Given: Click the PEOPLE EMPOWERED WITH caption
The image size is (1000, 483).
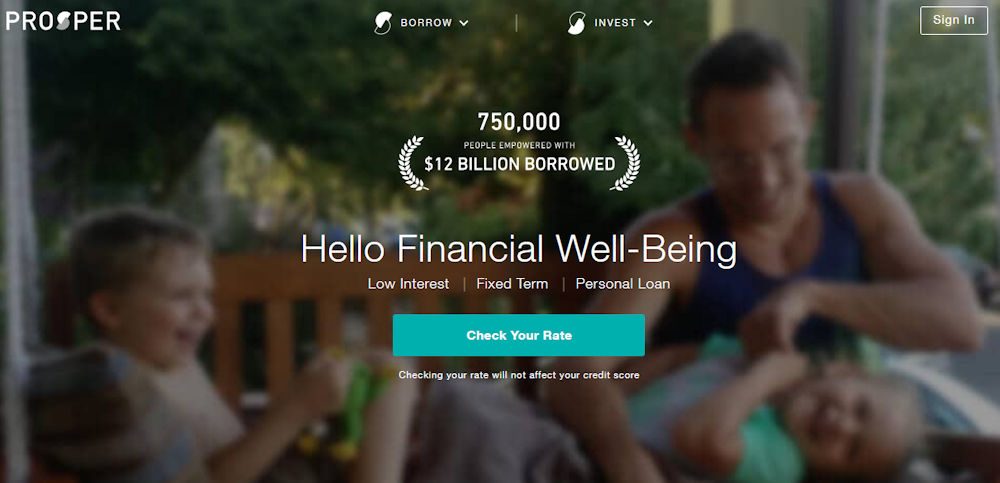Looking at the screenshot, I should pyautogui.click(x=519, y=145).
